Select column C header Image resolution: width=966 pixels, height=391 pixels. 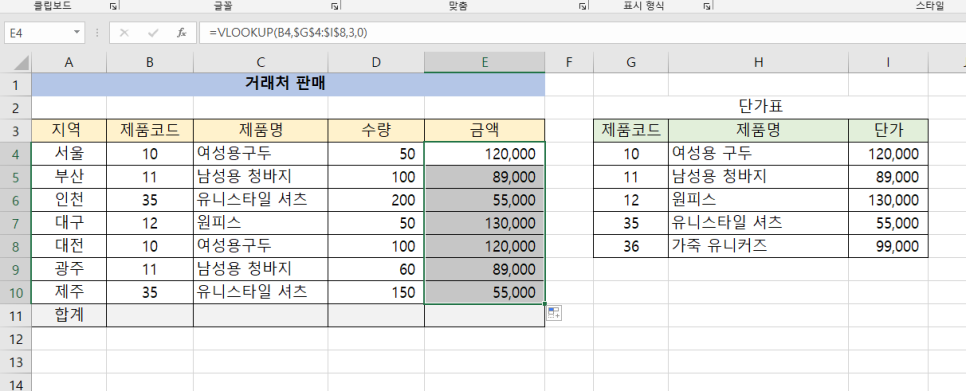(261, 62)
